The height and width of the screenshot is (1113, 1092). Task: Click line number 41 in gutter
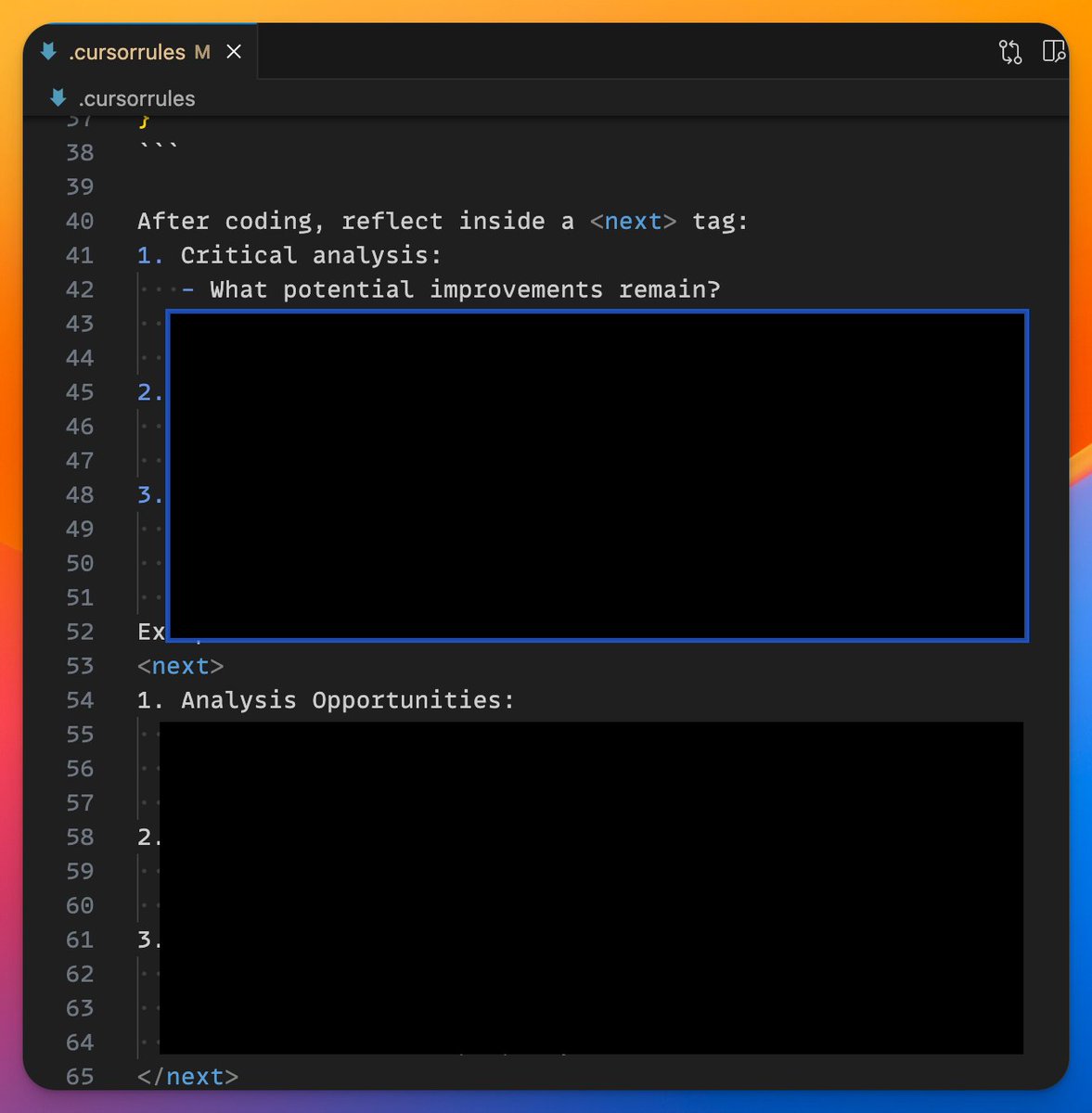pyautogui.click(x=80, y=255)
